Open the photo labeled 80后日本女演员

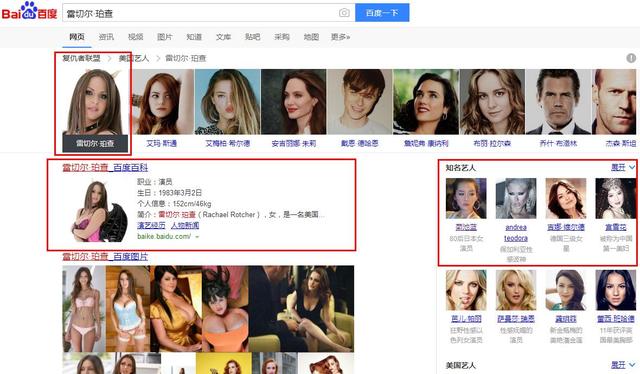click(x=466, y=198)
